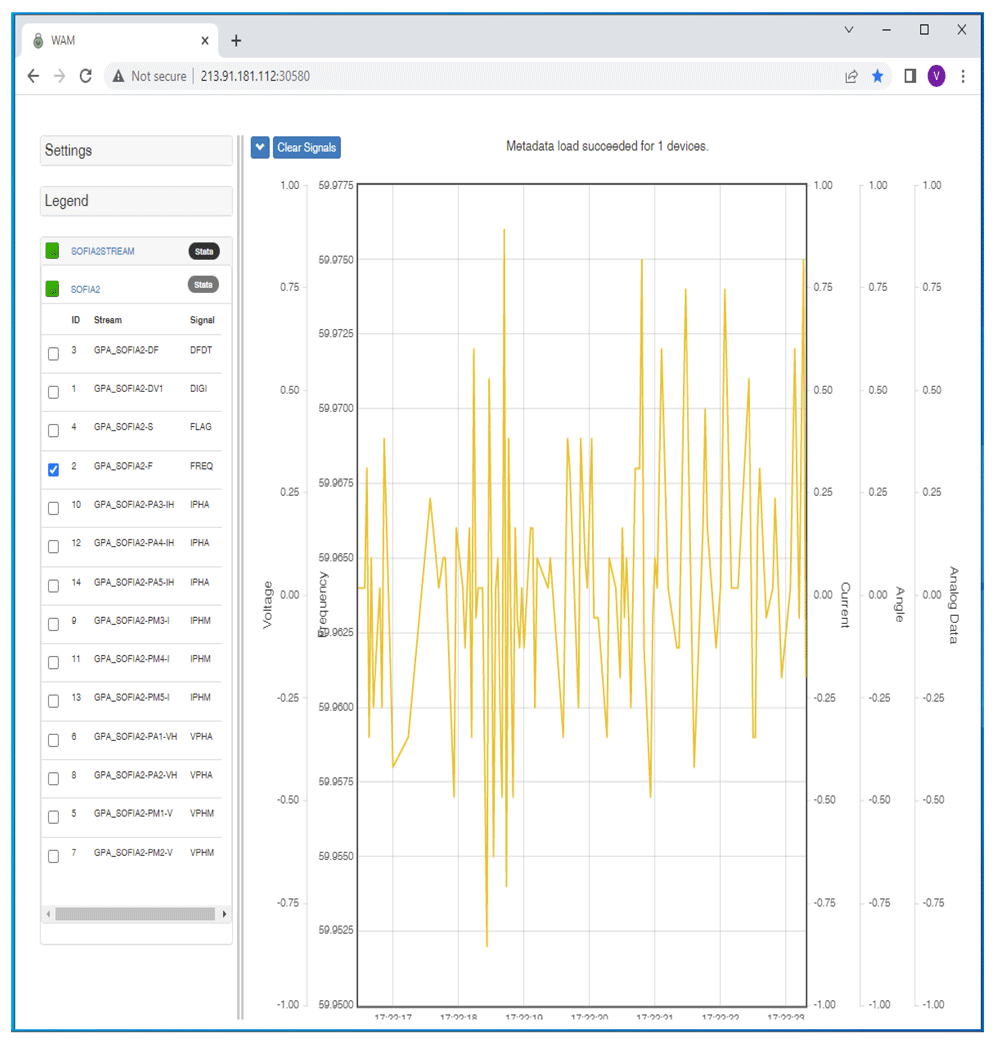Open the SOFIA2STREAM link
1000x1045 pixels.
point(103,251)
